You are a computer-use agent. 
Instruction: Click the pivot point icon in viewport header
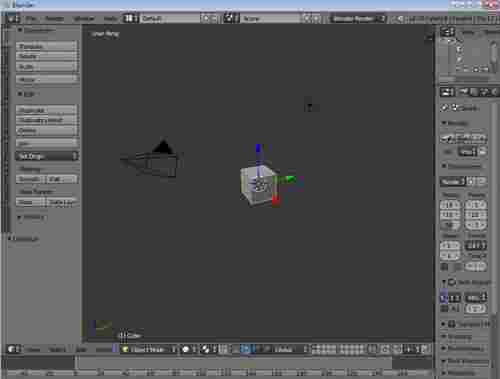point(209,349)
